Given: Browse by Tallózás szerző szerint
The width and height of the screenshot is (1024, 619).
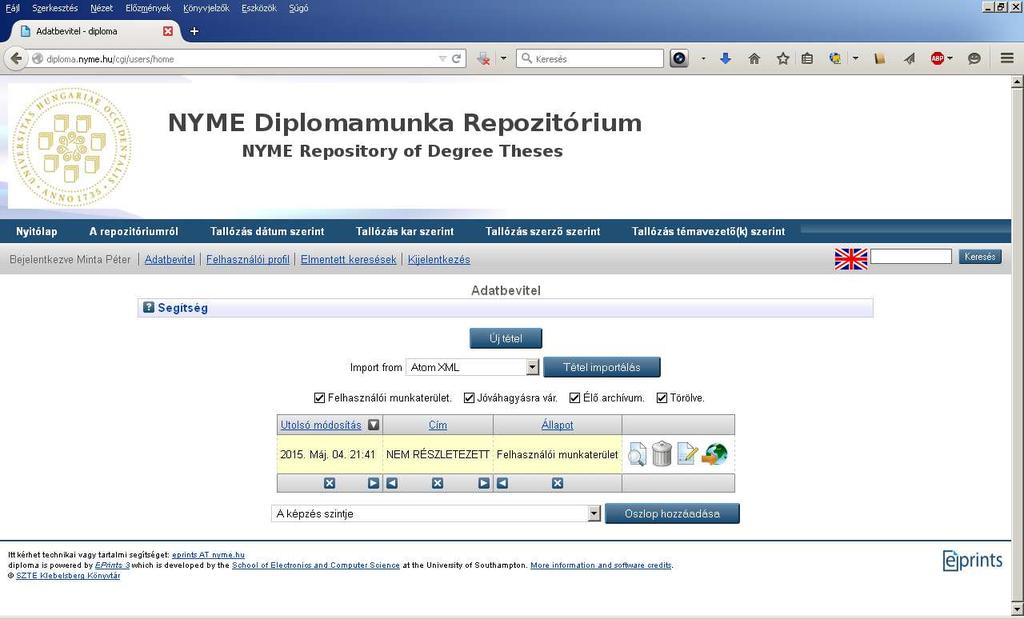Looking at the screenshot, I should [543, 231].
